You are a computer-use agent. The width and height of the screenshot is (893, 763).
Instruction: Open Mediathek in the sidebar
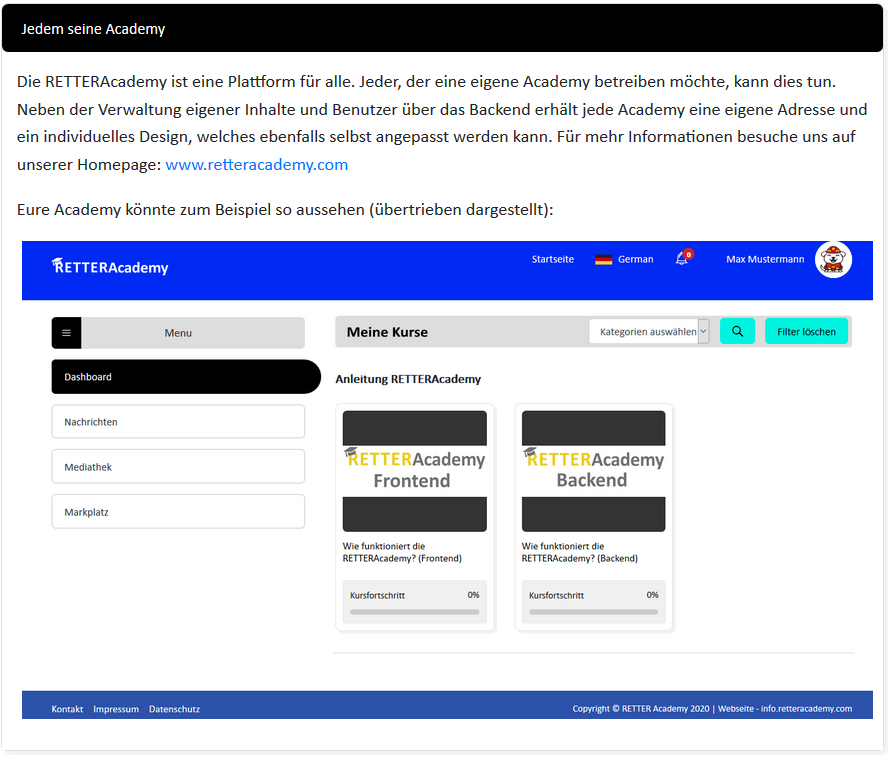pyautogui.click(x=178, y=466)
